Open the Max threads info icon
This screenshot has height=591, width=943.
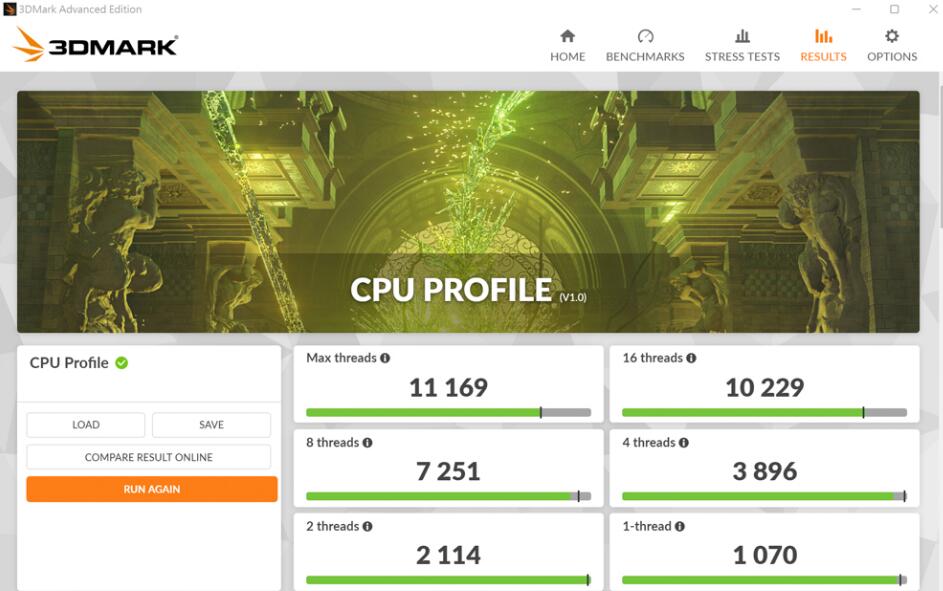pyautogui.click(x=385, y=358)
